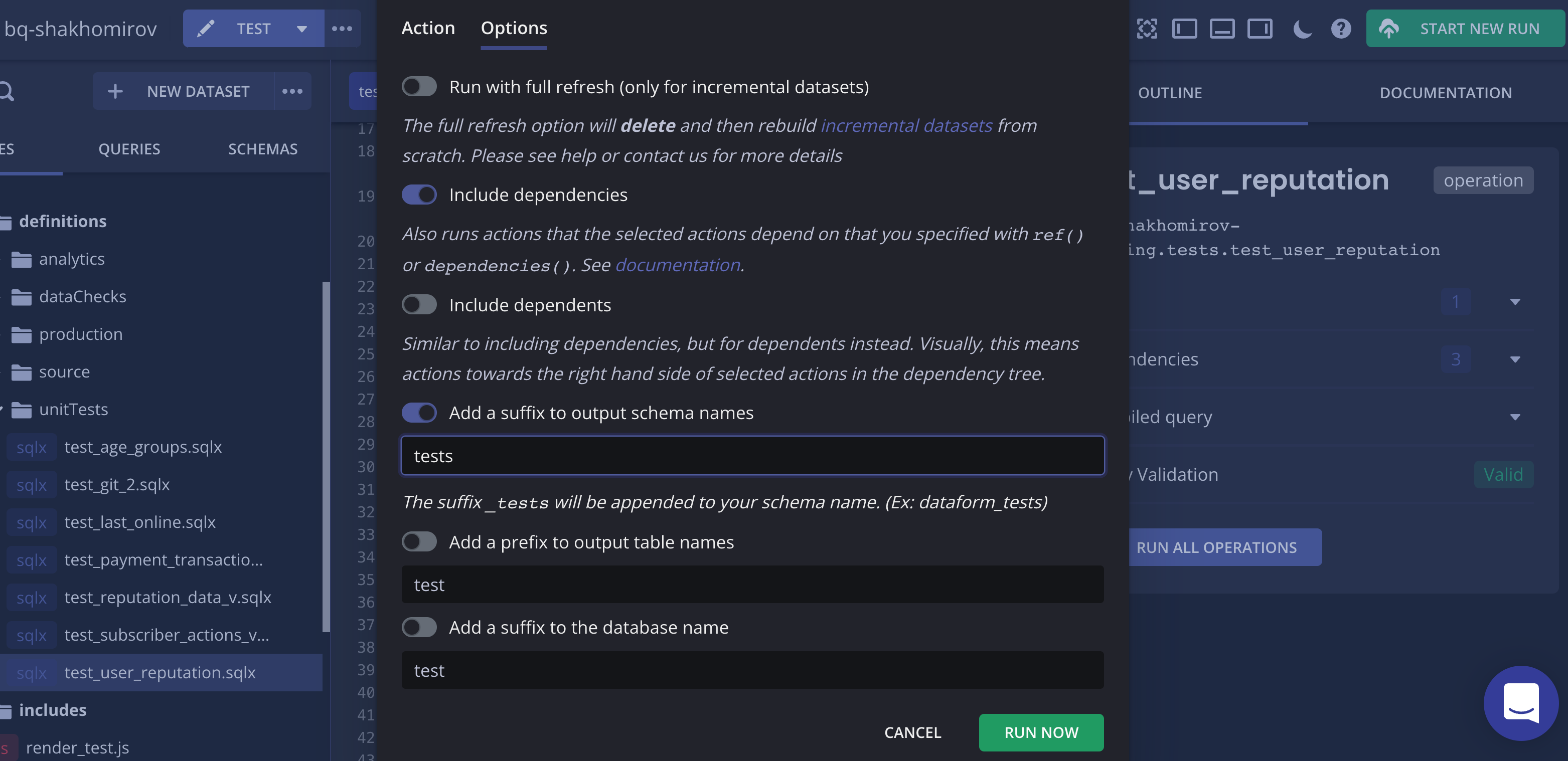Open the TEST branch dropdown arrow
Viewport: 1568px width, 761px height.
[x=301, y=29]
